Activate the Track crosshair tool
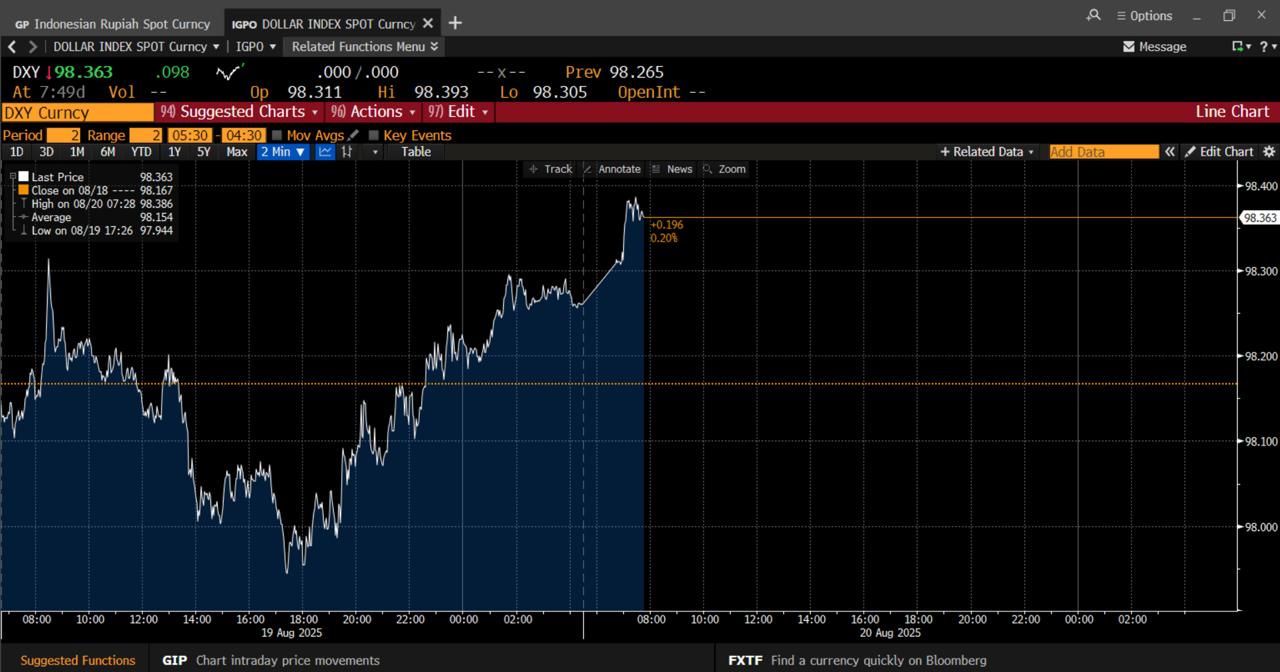The image size is (1280, 672). tap(550, 169)
